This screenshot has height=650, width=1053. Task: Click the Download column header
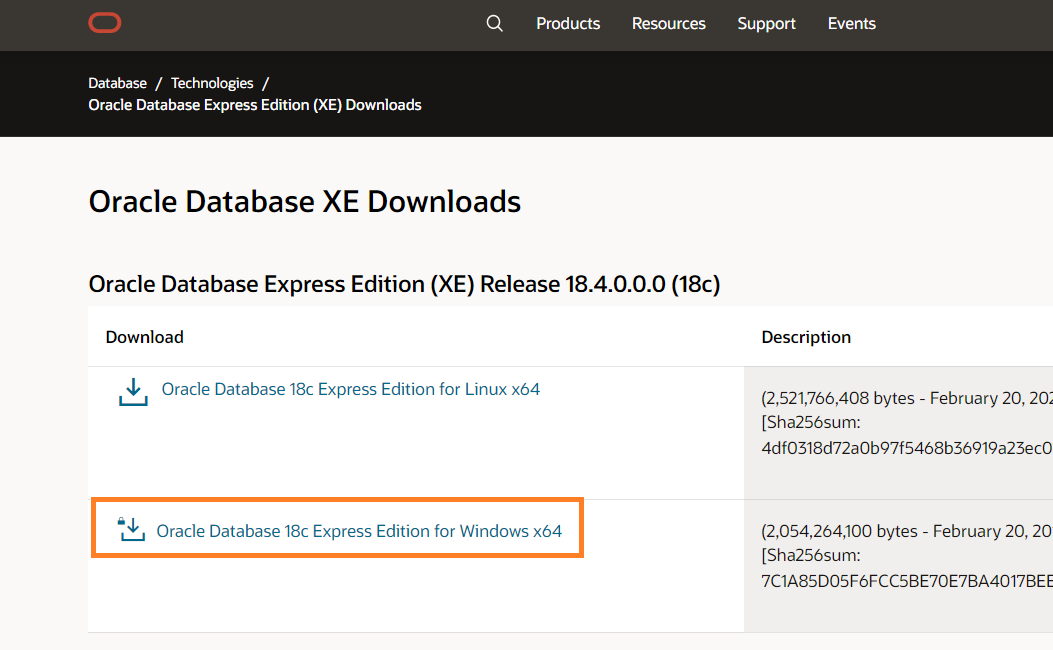pyautogui.click(x=144, y=337)
